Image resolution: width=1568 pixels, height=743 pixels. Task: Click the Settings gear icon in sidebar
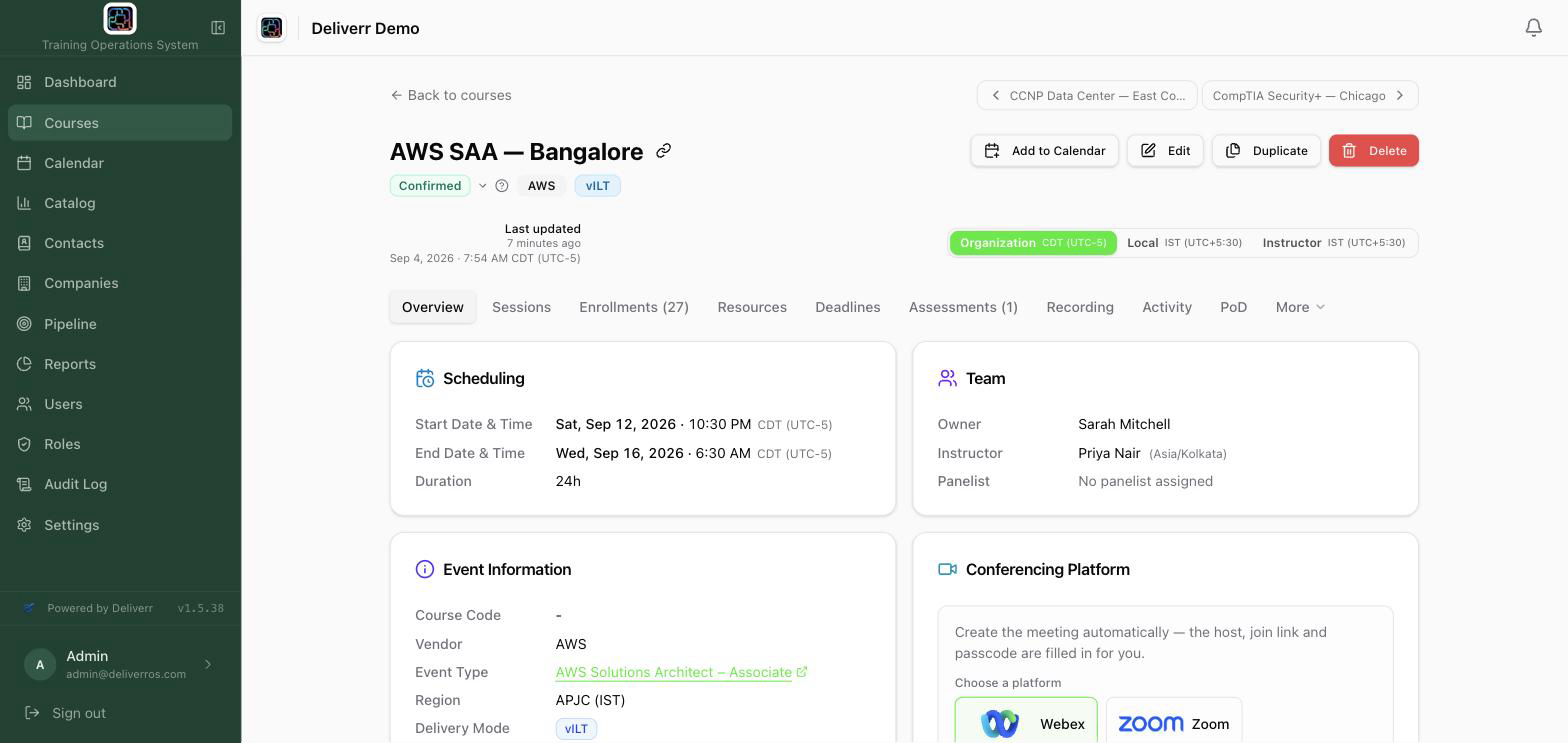click(24, 525)
